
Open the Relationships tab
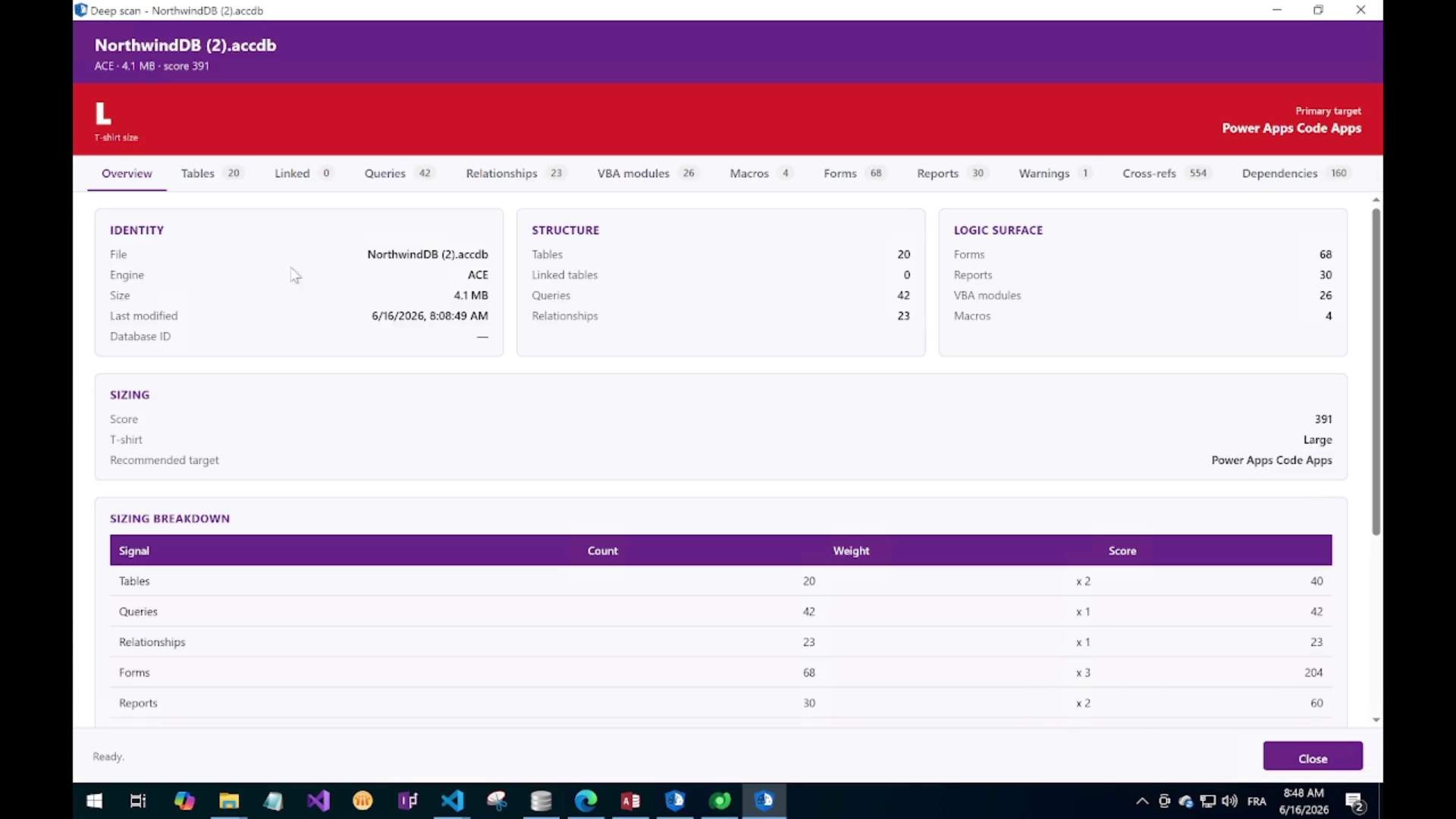click(x=516, y=174)
